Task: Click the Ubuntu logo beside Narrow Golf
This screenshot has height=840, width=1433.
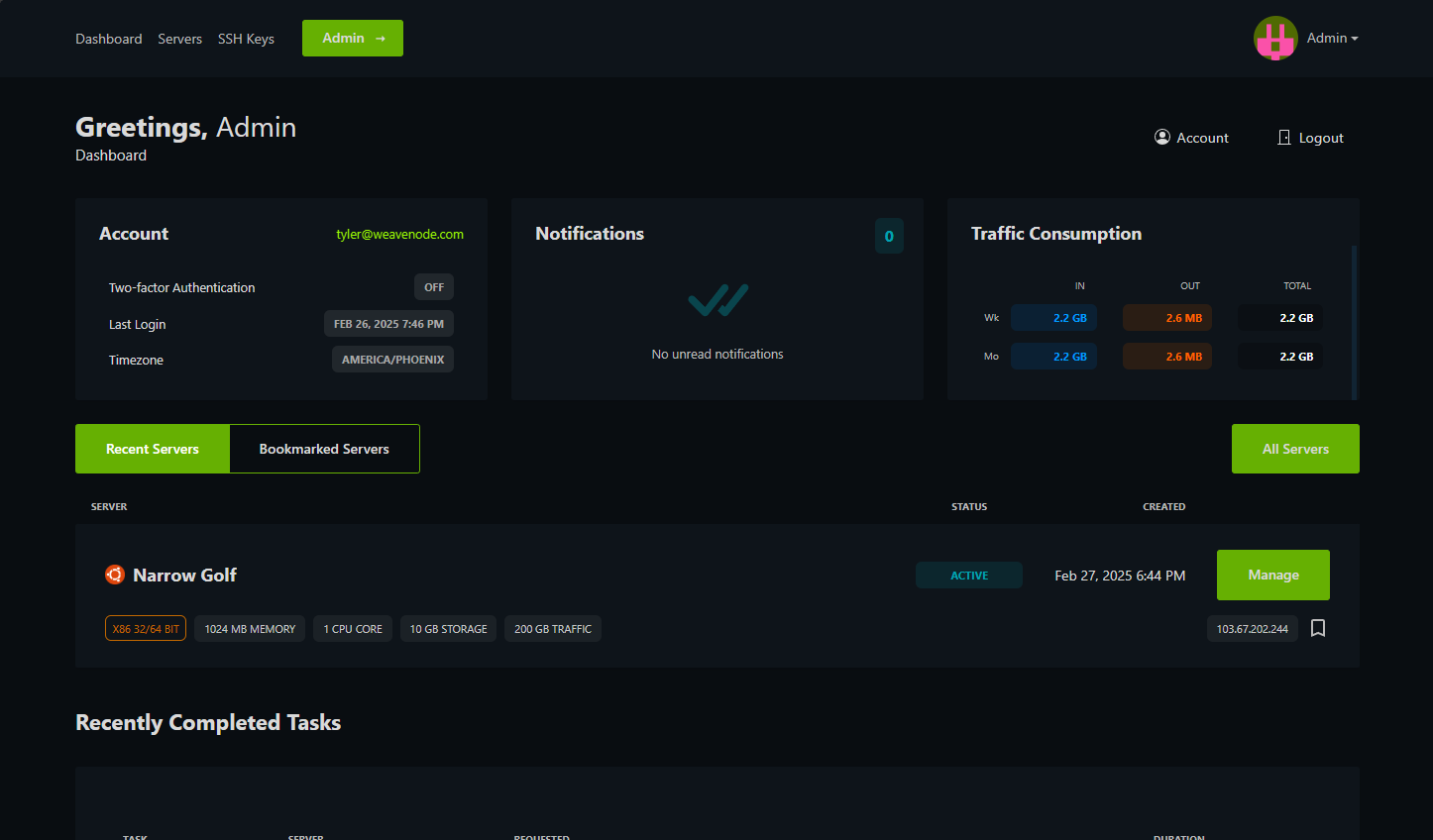Action: coord(115,575)
